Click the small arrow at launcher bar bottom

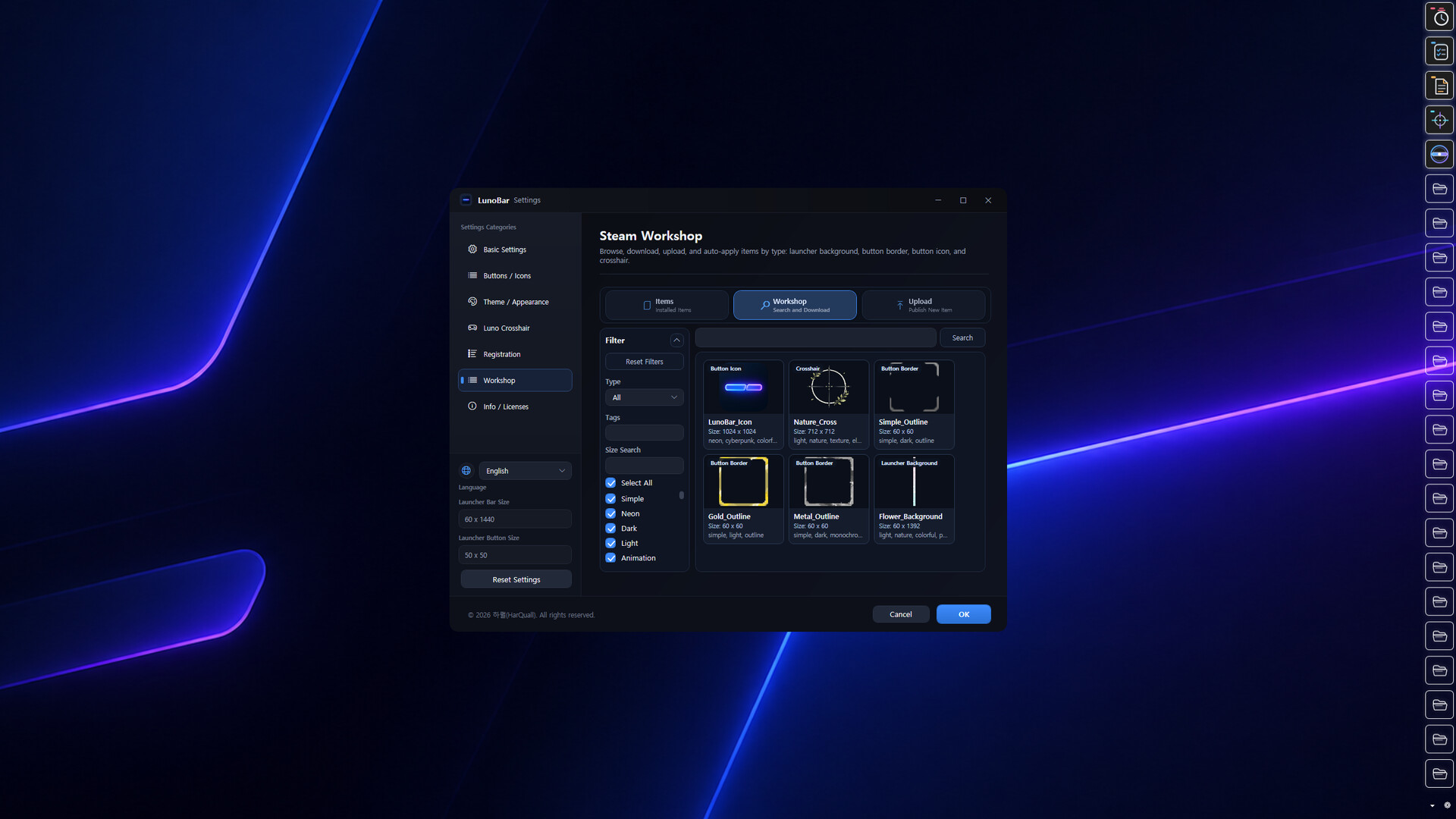[1432, 805]
